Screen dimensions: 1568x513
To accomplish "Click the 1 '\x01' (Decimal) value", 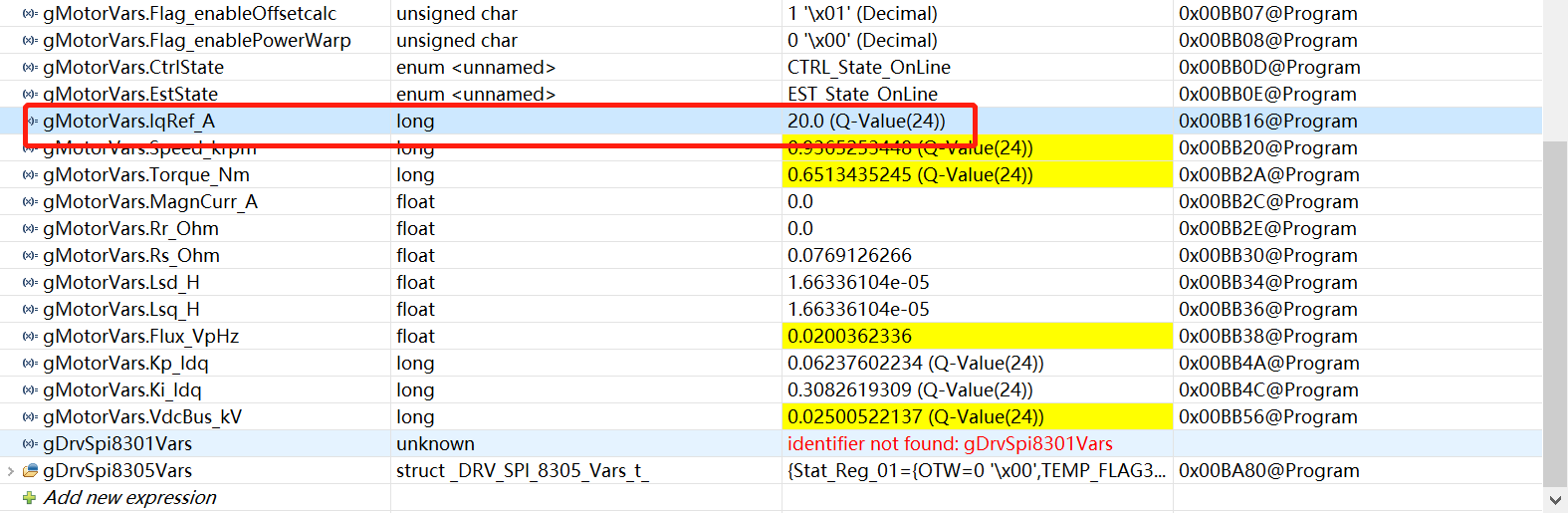I will 862,14.
